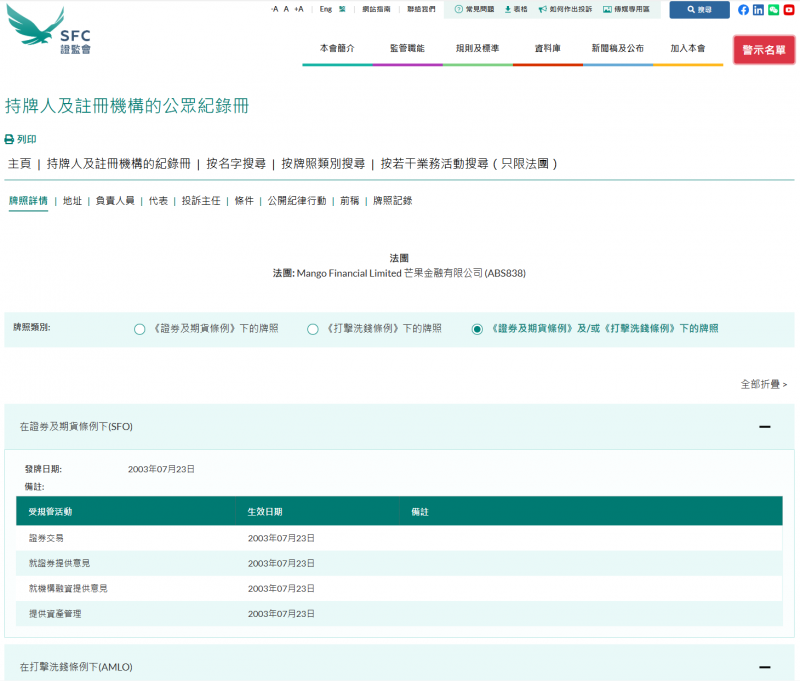Click the 發牌日期 value 2003年07月23日
The height and width of the screenshot is (681, 800).
[161, 469]
